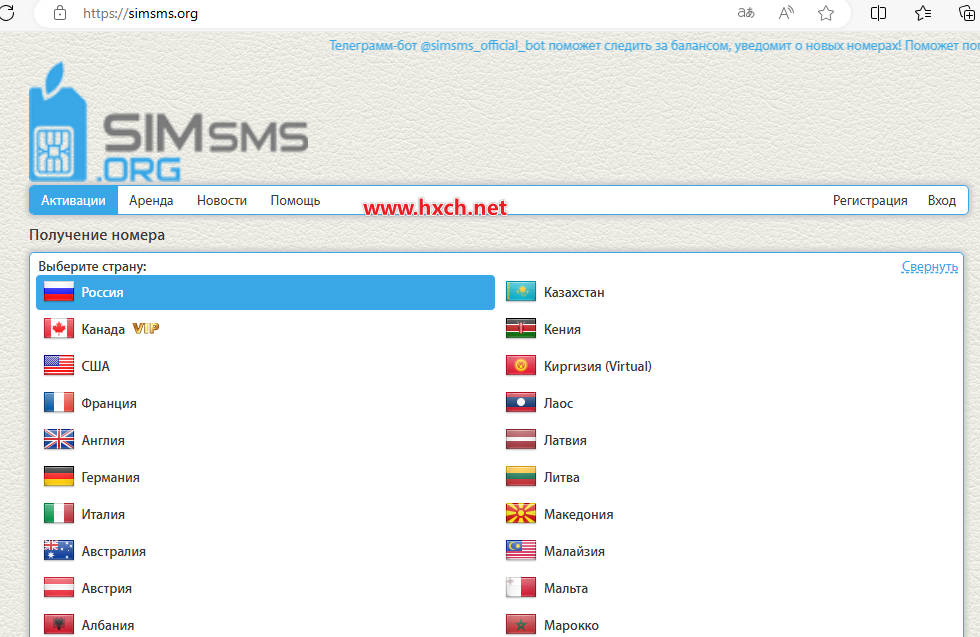Click the Morocco flag icon
Screen dimensions: 980x637
(x=521, y=624)
